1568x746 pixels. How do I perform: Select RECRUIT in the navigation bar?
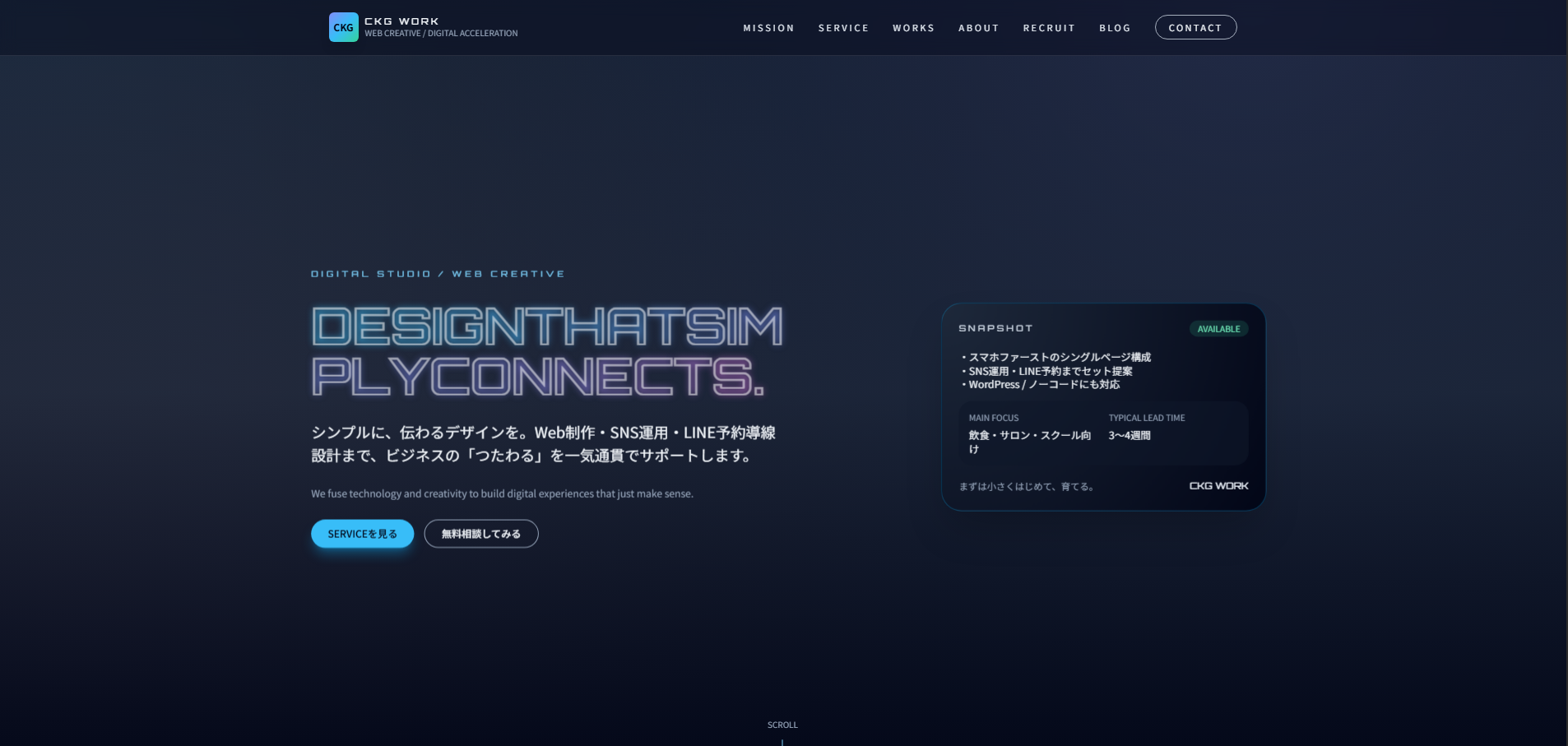point(1048,27)
